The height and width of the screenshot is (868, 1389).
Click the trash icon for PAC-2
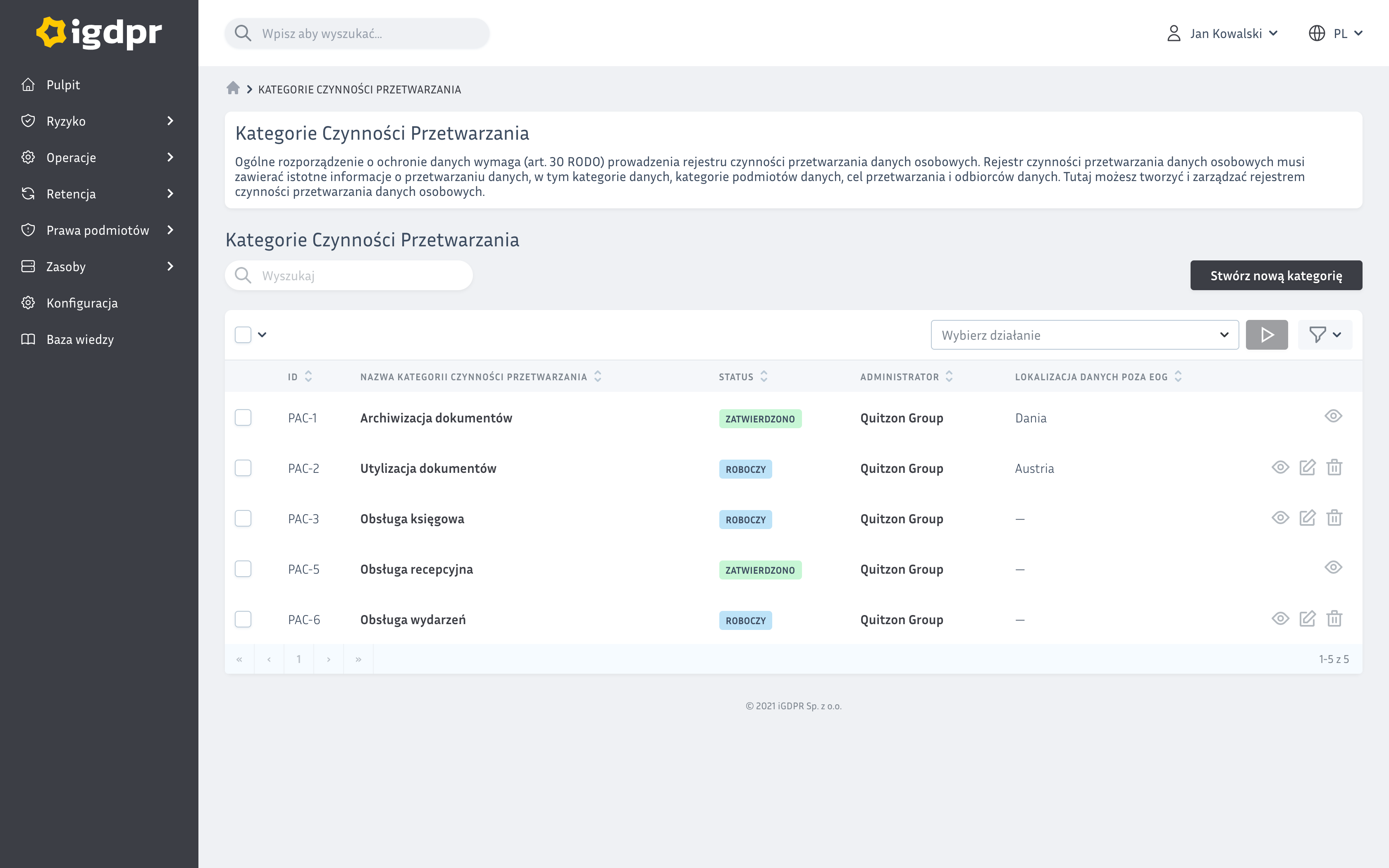1334,468
